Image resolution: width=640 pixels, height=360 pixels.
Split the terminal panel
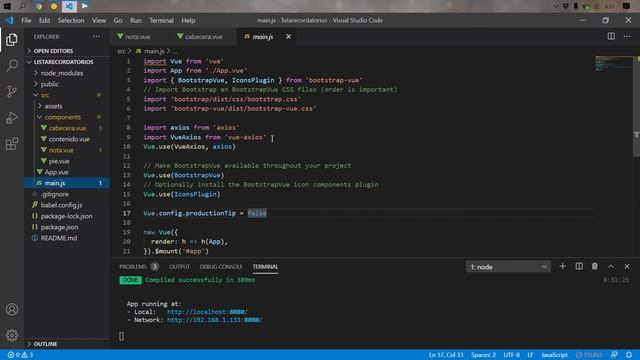click(579, 266)
